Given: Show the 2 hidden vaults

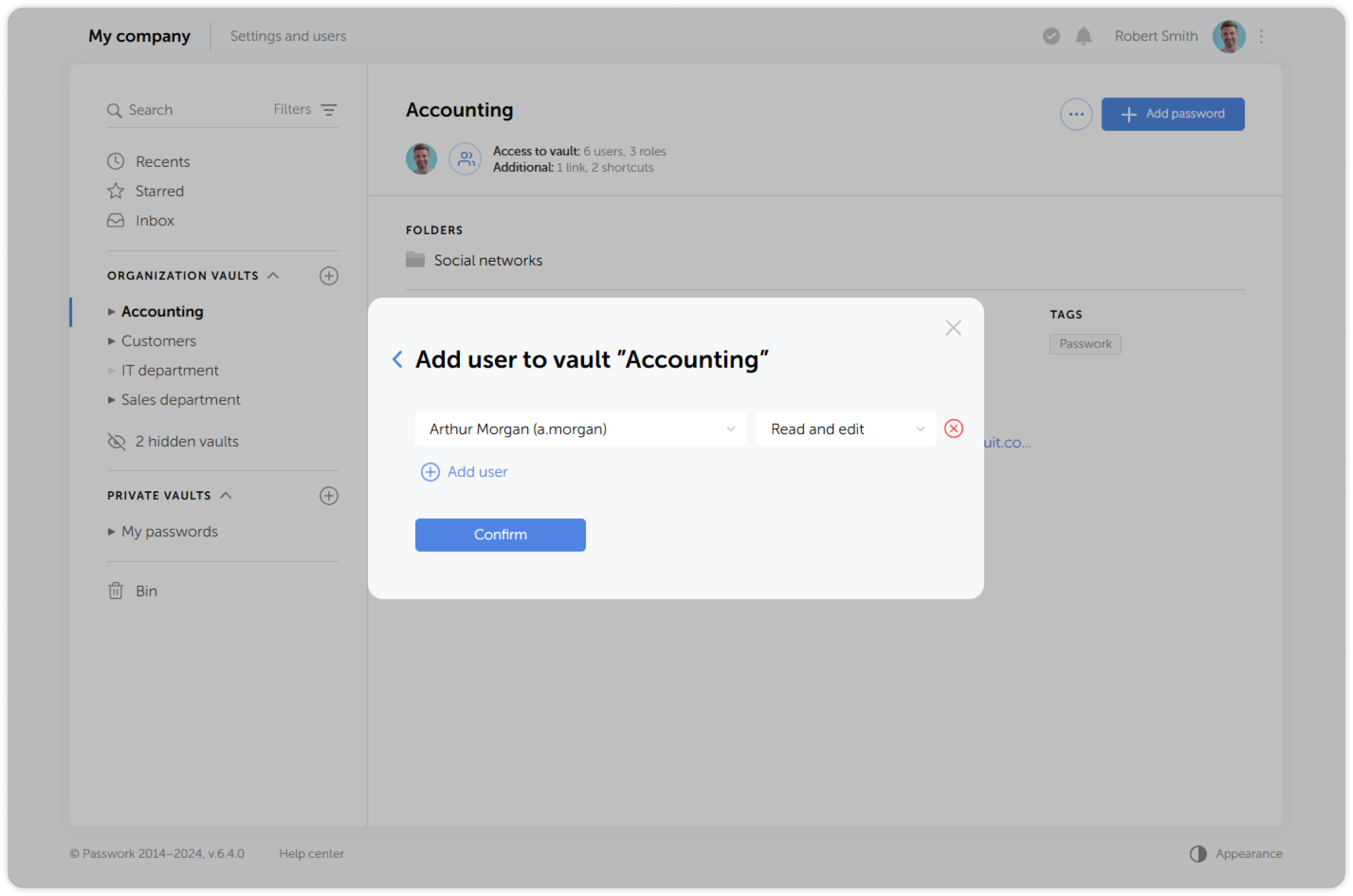Looking at the screenshot, I should tap(187, 441).
